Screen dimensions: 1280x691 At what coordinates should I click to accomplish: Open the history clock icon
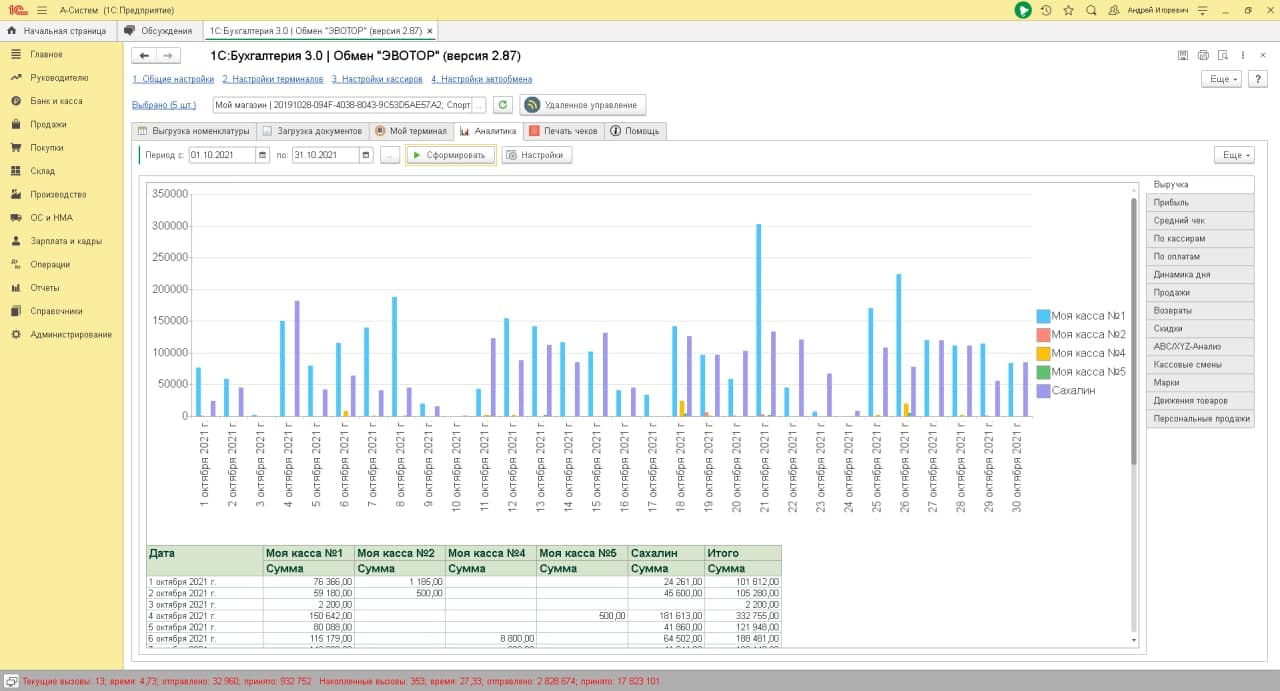tap(1046, 10)
